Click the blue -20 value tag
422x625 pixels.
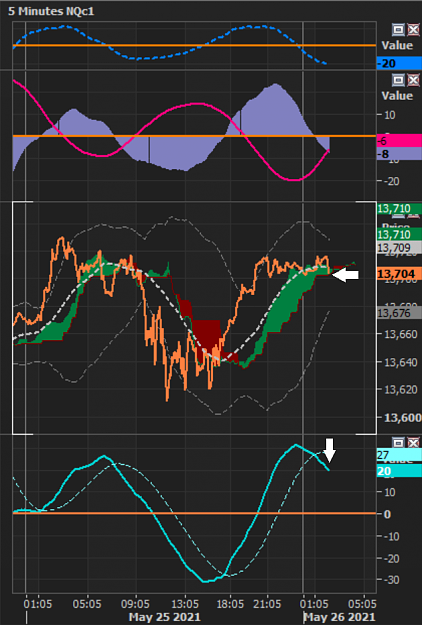point(399,63)
